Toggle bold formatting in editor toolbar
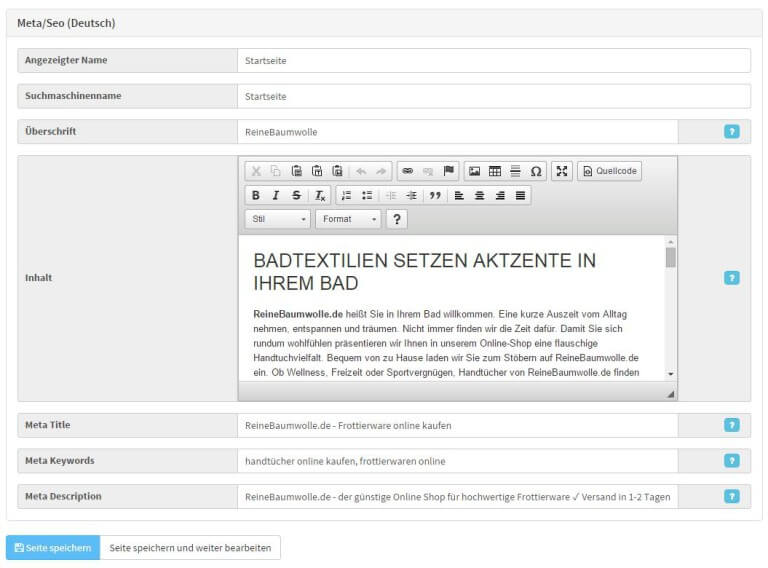Image resolution: width=768 pixels, height=568 pixels. 256,195
